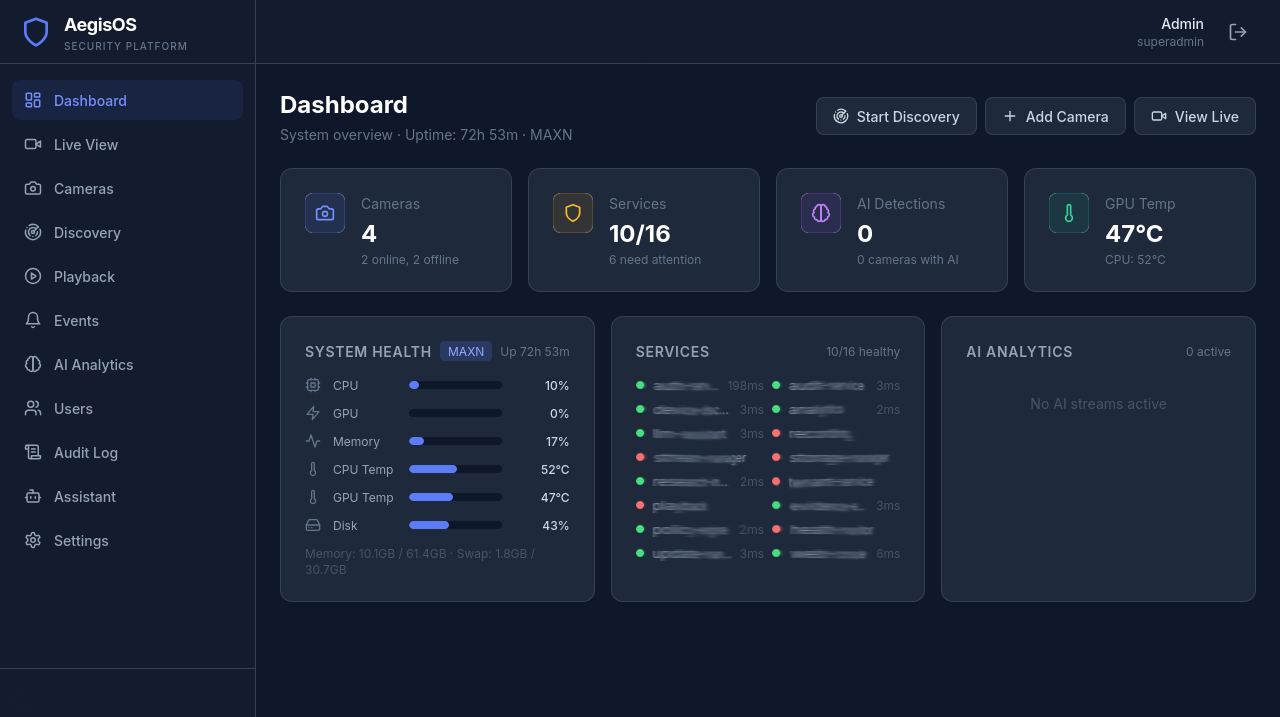Select the Users icon in the sidebar
The width and height of the screenshot is (1280, 717).
pyautogui.click(x=33, y=408)
